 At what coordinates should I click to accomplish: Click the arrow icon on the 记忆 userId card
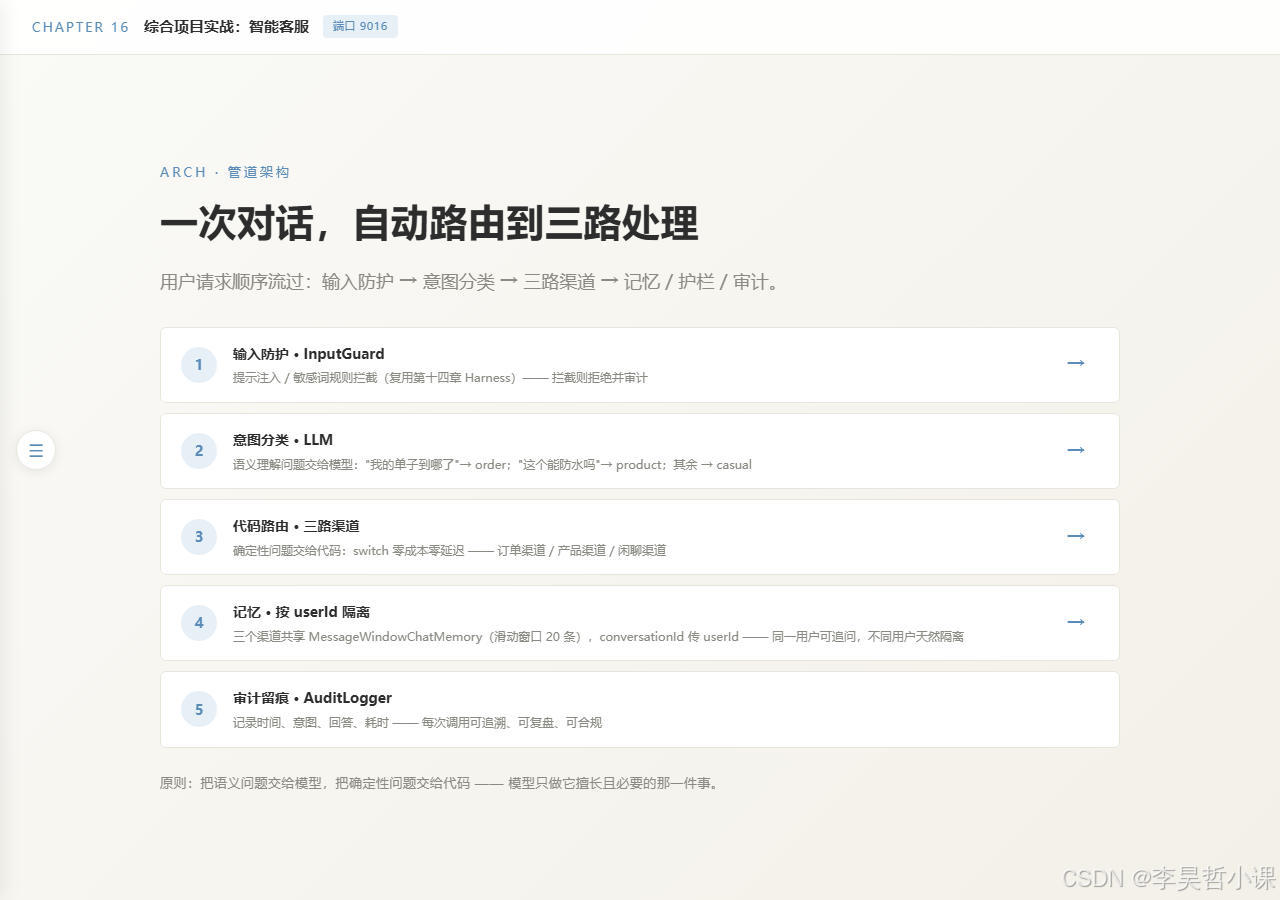click(1076, 622)
